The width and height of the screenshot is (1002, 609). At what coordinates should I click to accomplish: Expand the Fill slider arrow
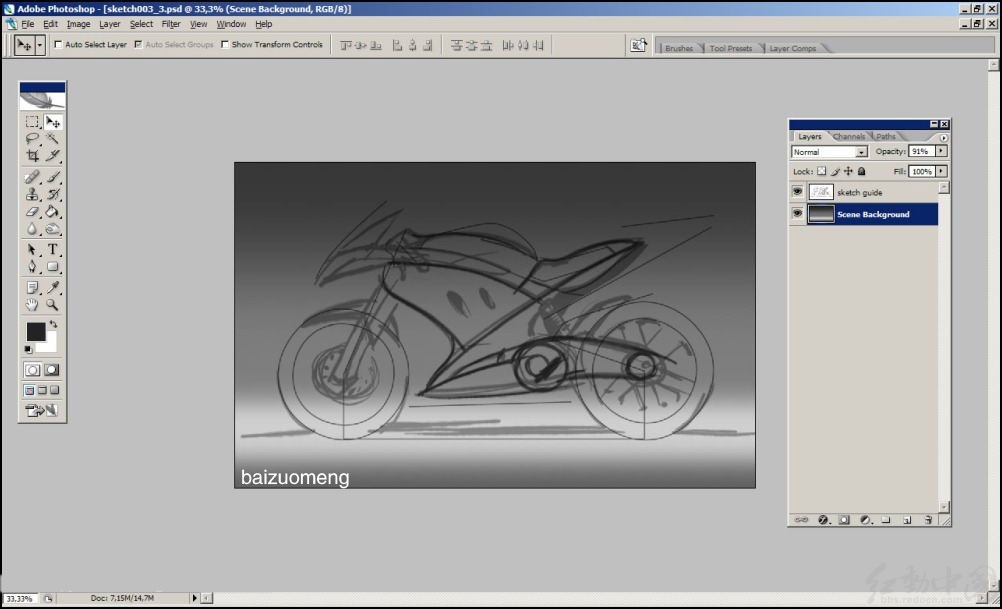click(941, 171)
